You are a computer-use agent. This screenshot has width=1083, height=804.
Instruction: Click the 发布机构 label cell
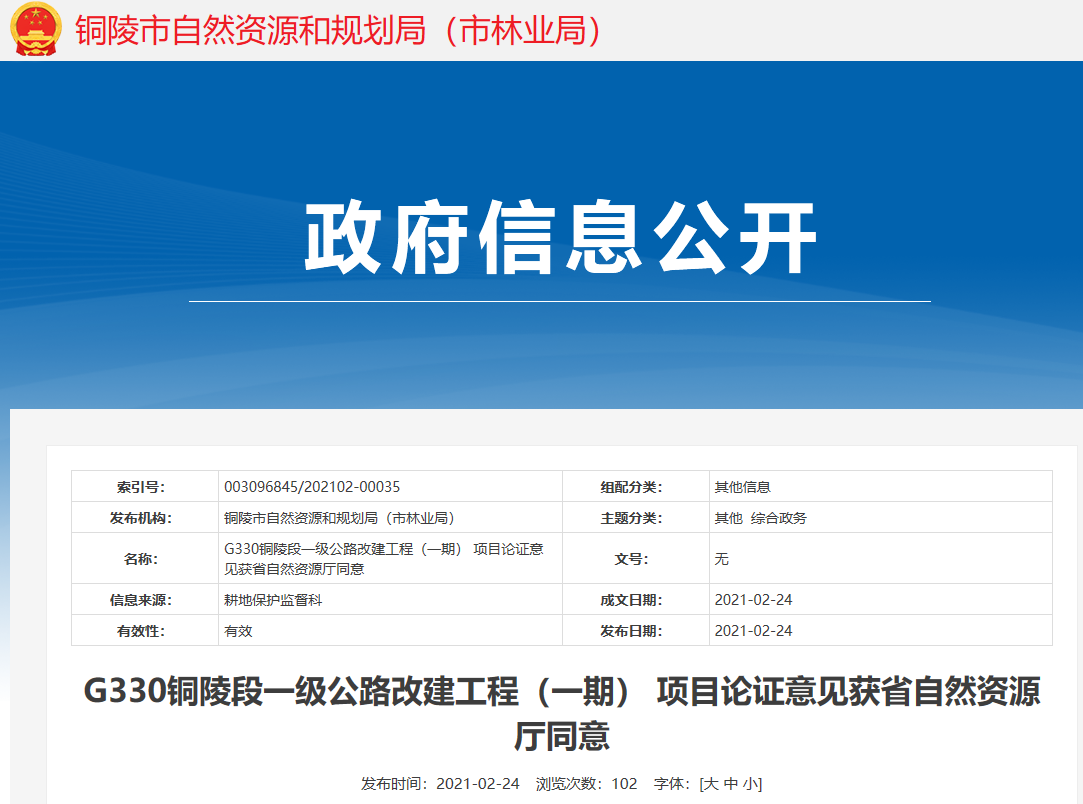145,518
